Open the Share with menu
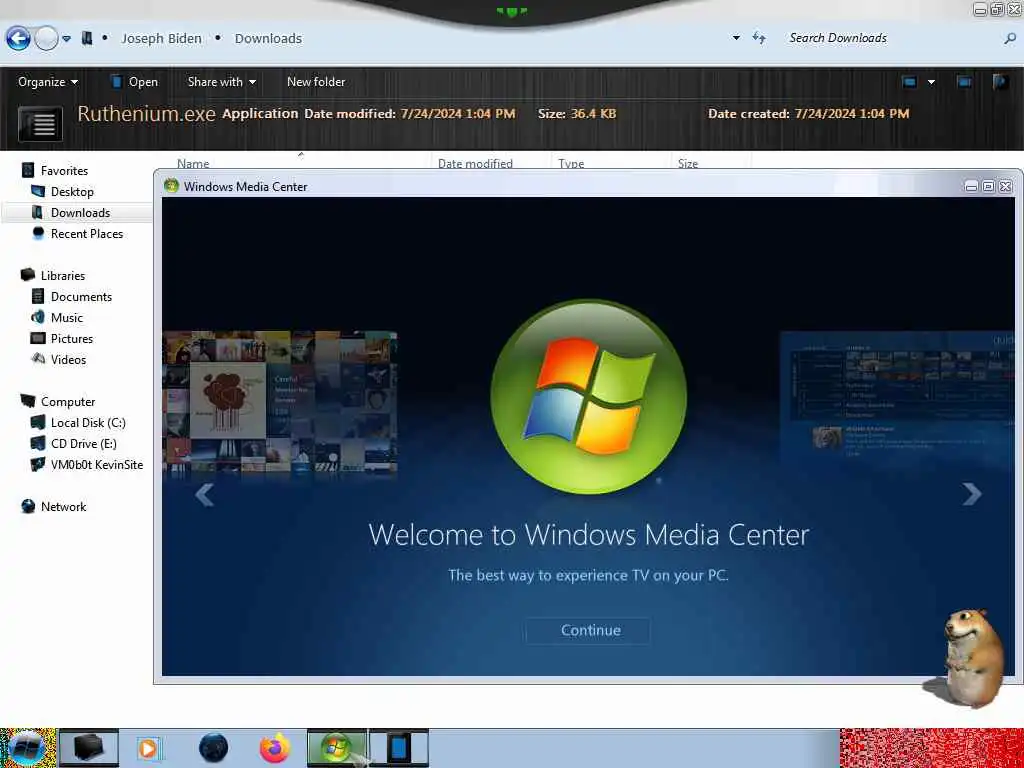This screenshot has width=1024, height=768. click(221, 82)
